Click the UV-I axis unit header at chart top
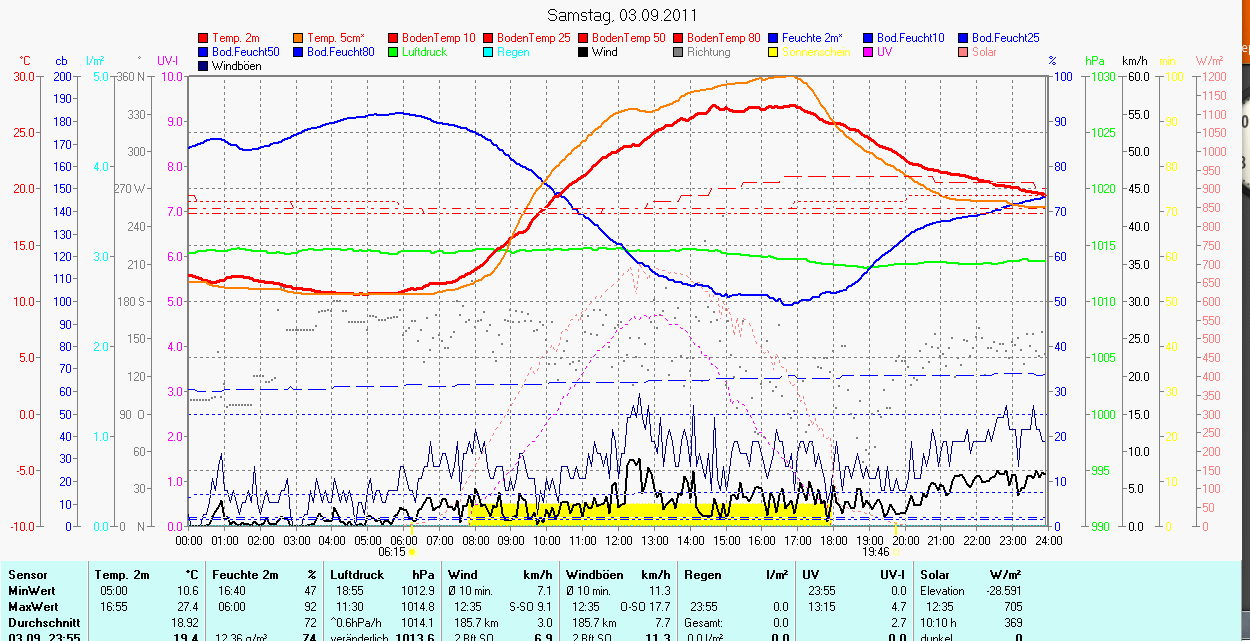 168,61
